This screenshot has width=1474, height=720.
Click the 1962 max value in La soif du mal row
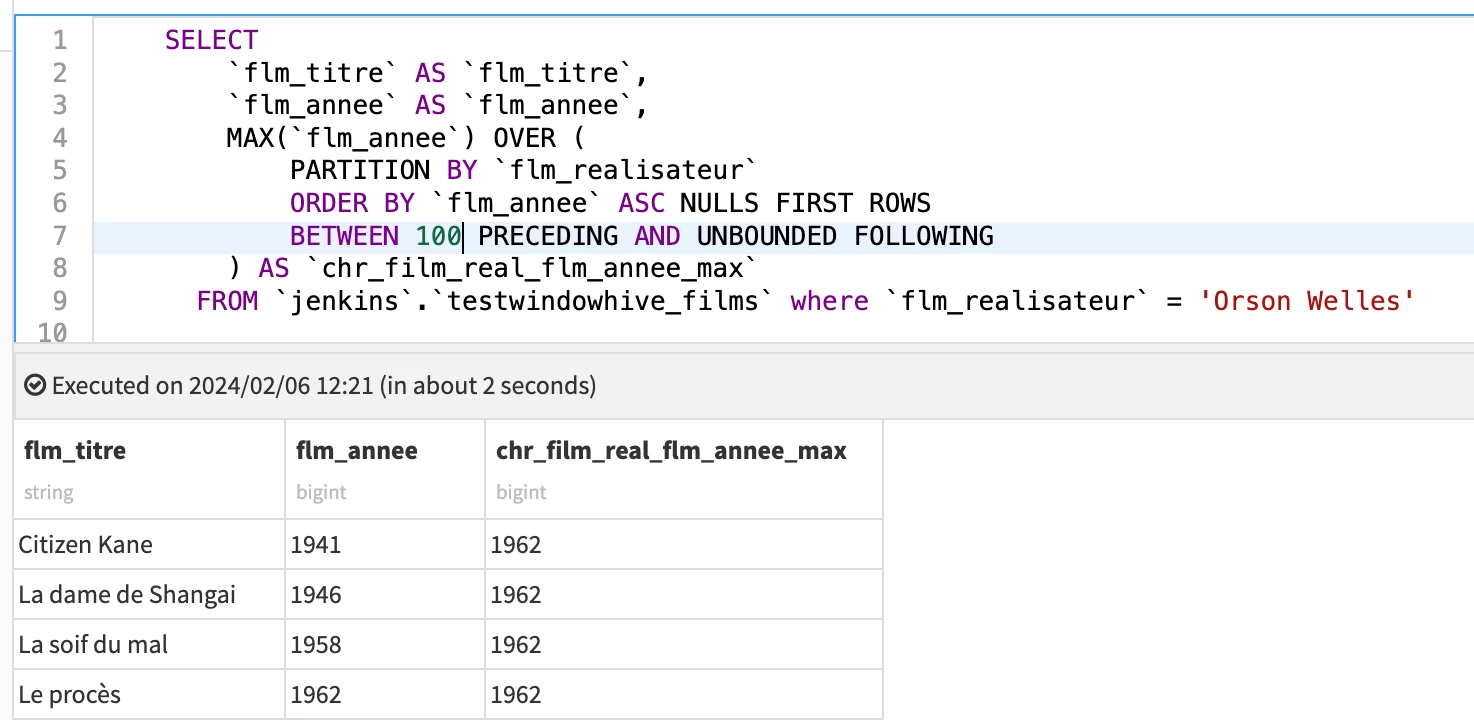click(x=684, y=645)
